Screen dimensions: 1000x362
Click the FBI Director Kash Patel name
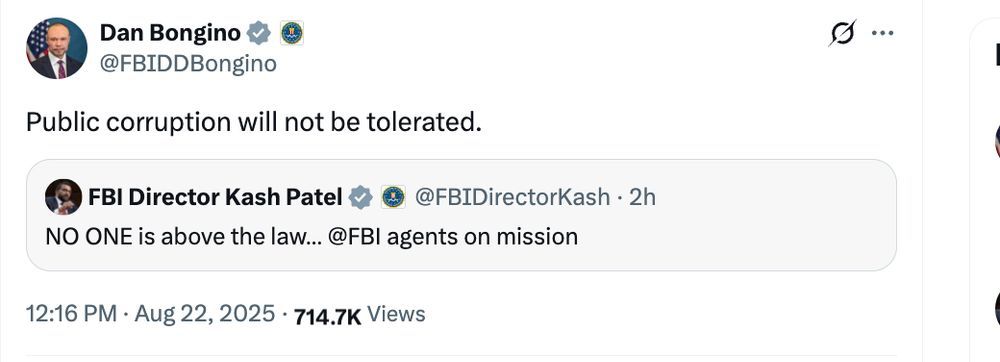point(215,198)
